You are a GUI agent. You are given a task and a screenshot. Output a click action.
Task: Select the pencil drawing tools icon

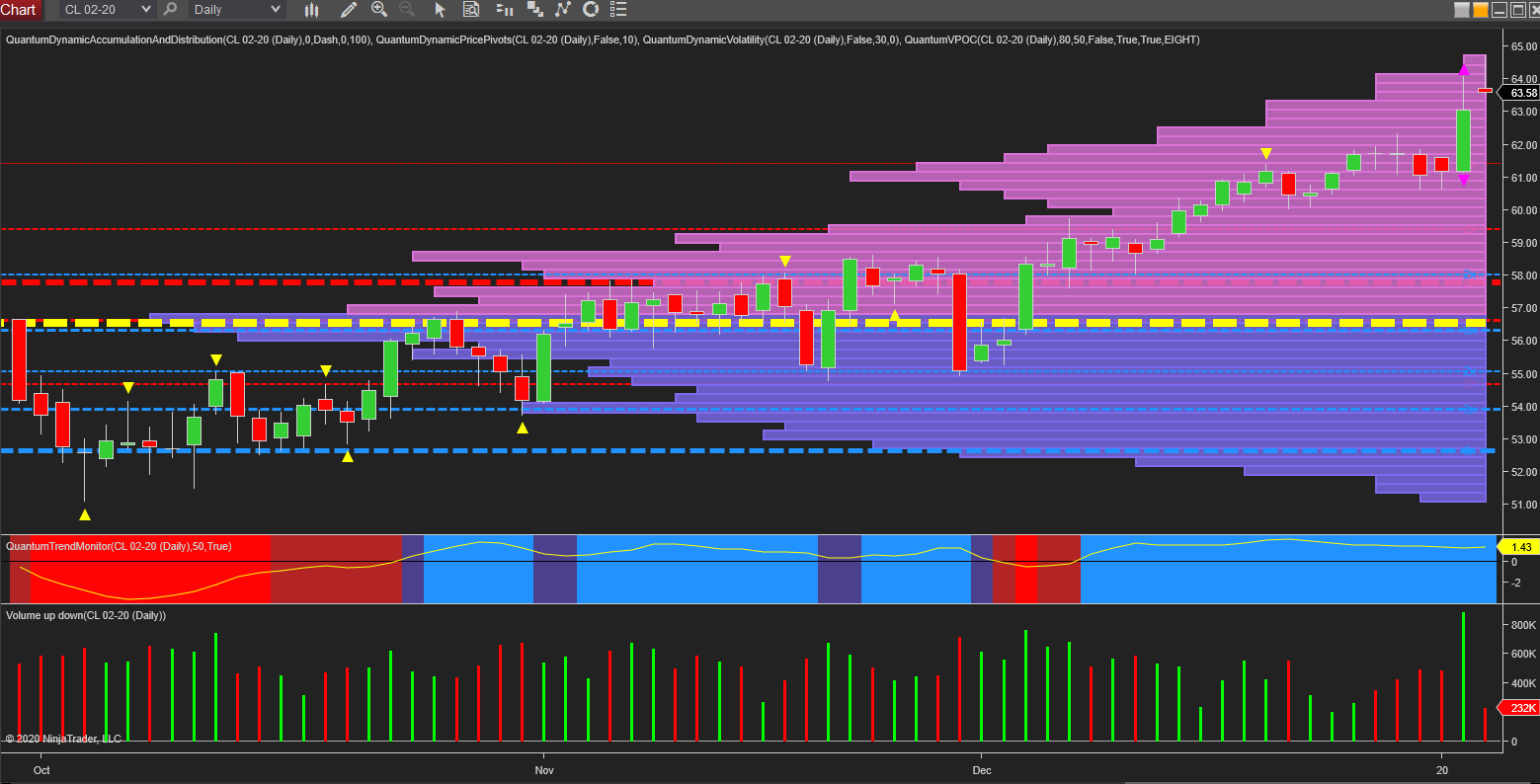(x=348, y=10)
